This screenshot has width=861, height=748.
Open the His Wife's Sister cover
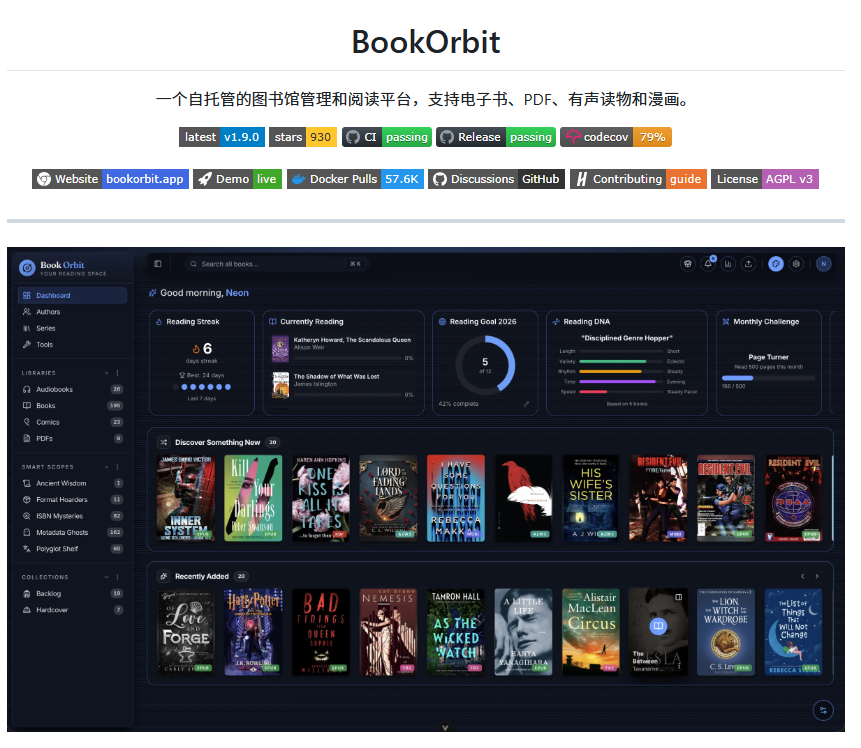click(591, 498)
